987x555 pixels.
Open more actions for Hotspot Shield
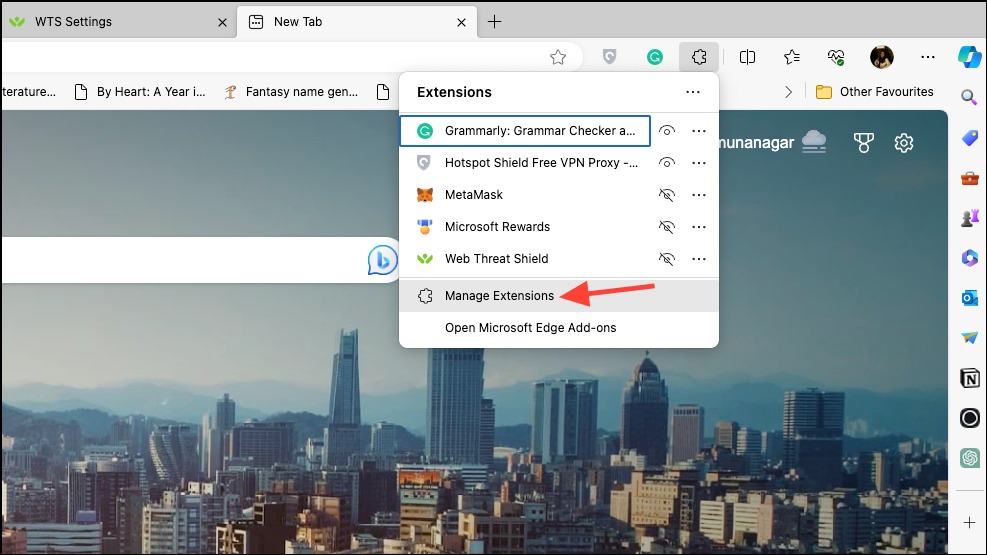(699, 163)
